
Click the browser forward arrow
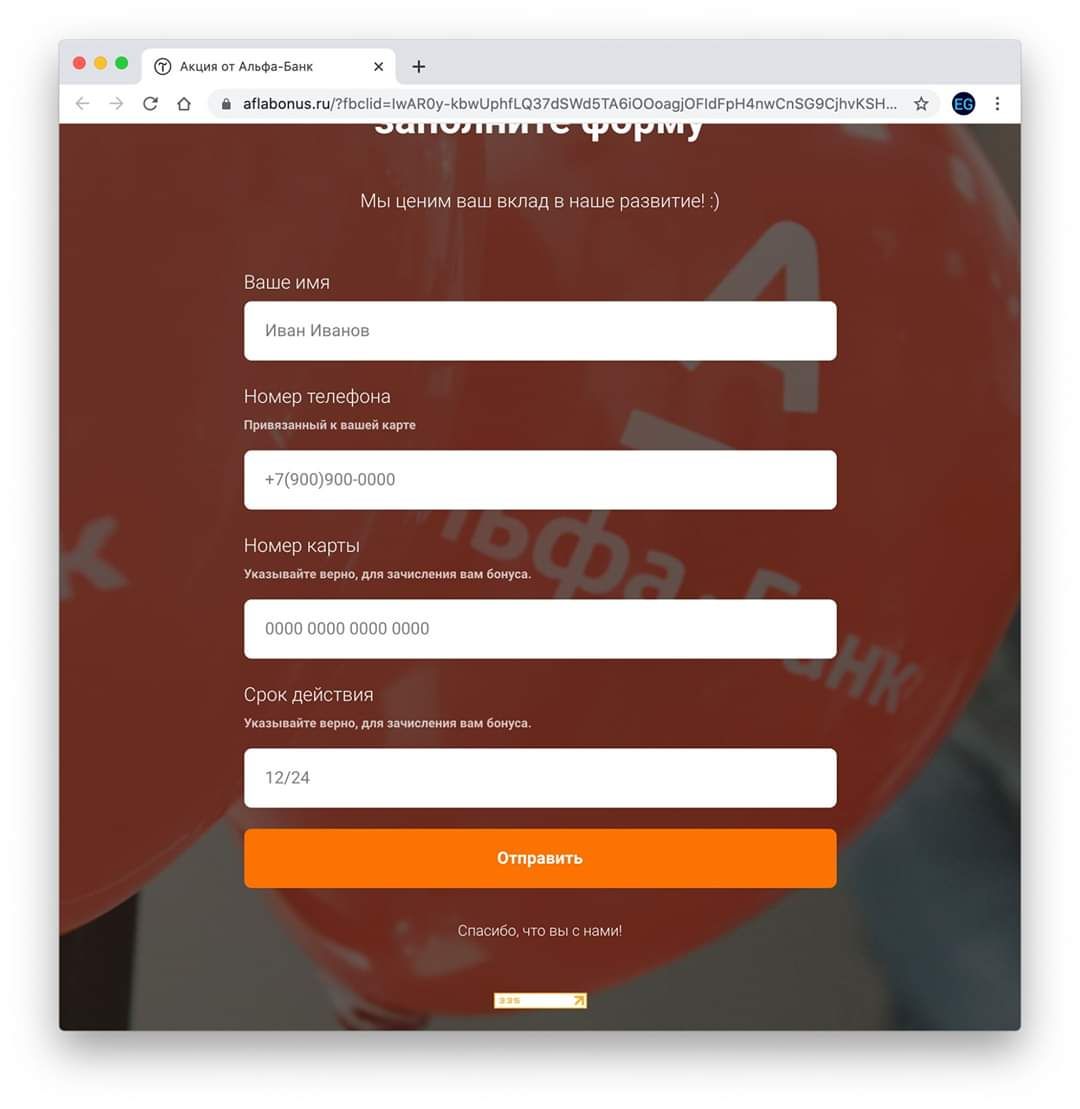(x=117, y=104)
